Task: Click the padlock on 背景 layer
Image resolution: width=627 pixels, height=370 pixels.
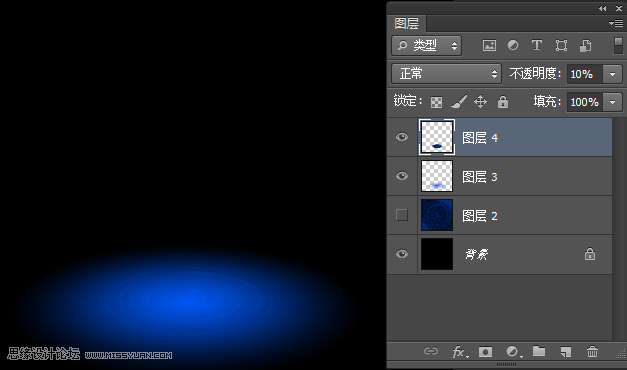Action: pyautogui.click(x=590, y=254)
